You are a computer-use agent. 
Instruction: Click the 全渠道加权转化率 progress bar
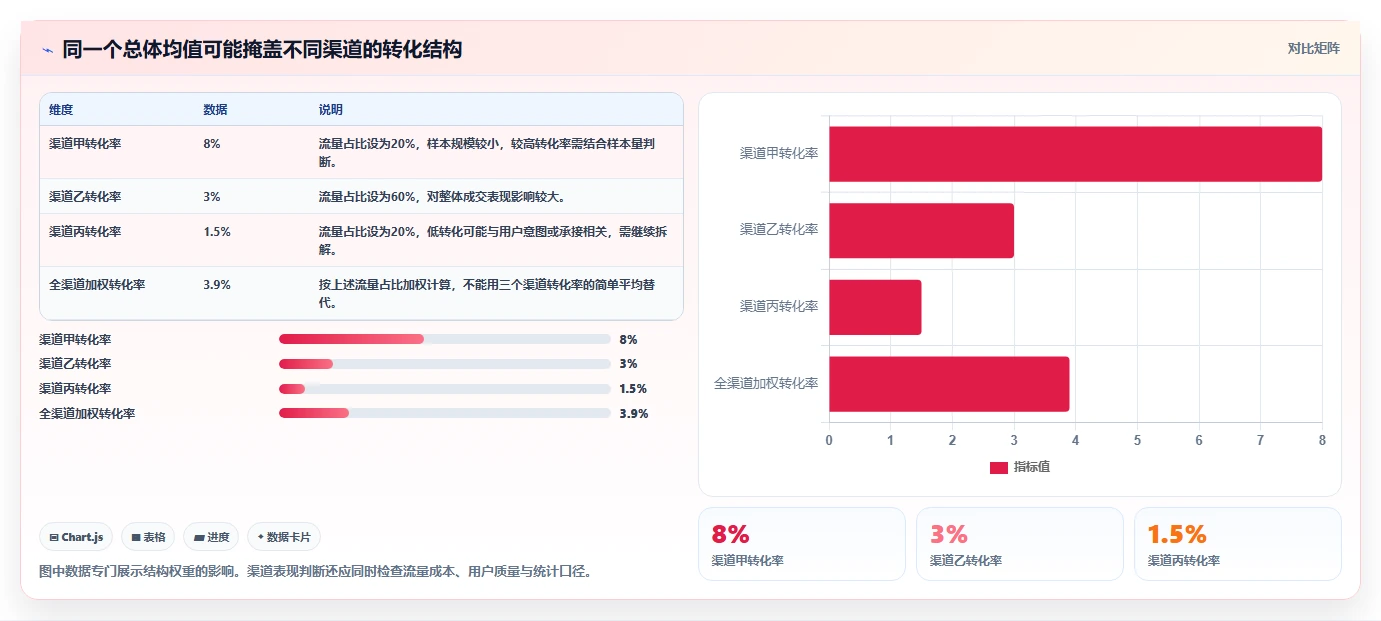[x=445, y=413]
